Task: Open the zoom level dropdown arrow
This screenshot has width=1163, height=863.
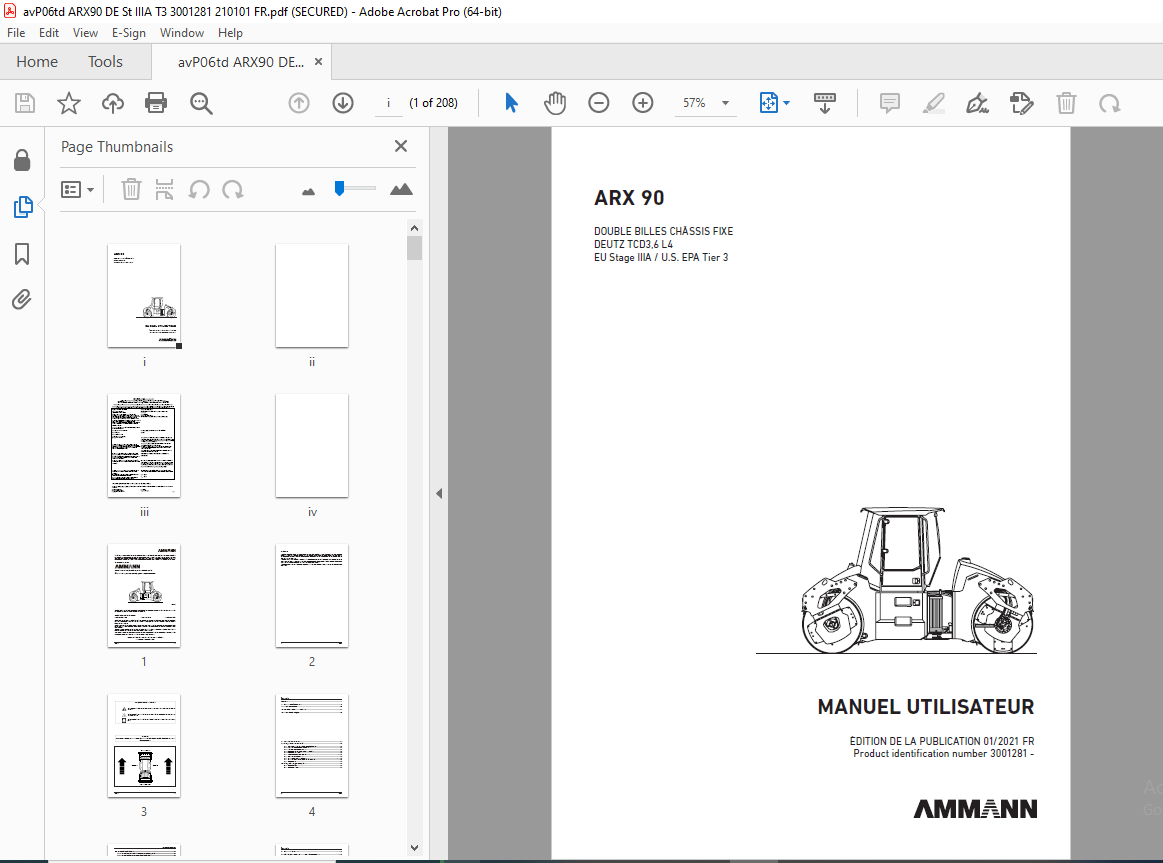Action: click(725, 103)
